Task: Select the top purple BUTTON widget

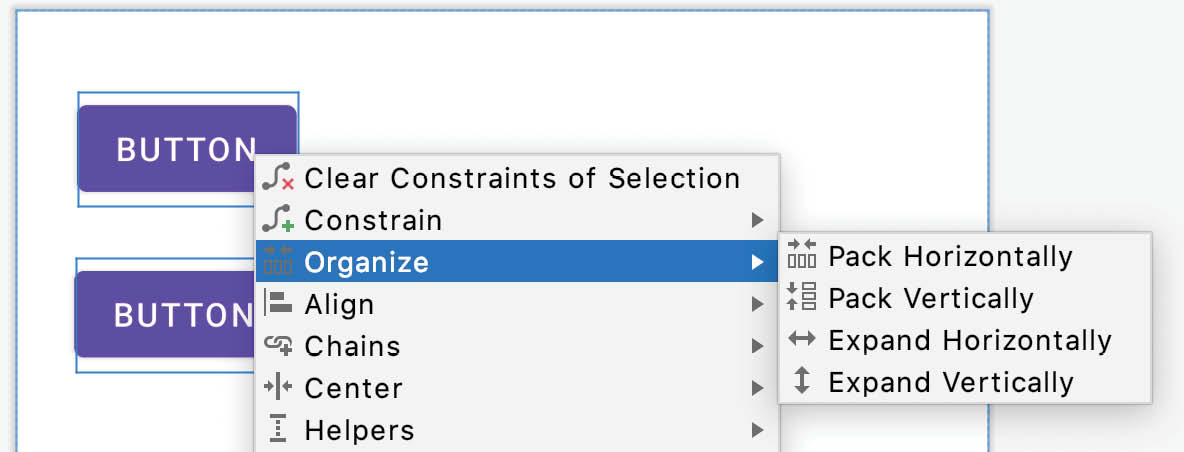Action: click(x=187, y=148)
